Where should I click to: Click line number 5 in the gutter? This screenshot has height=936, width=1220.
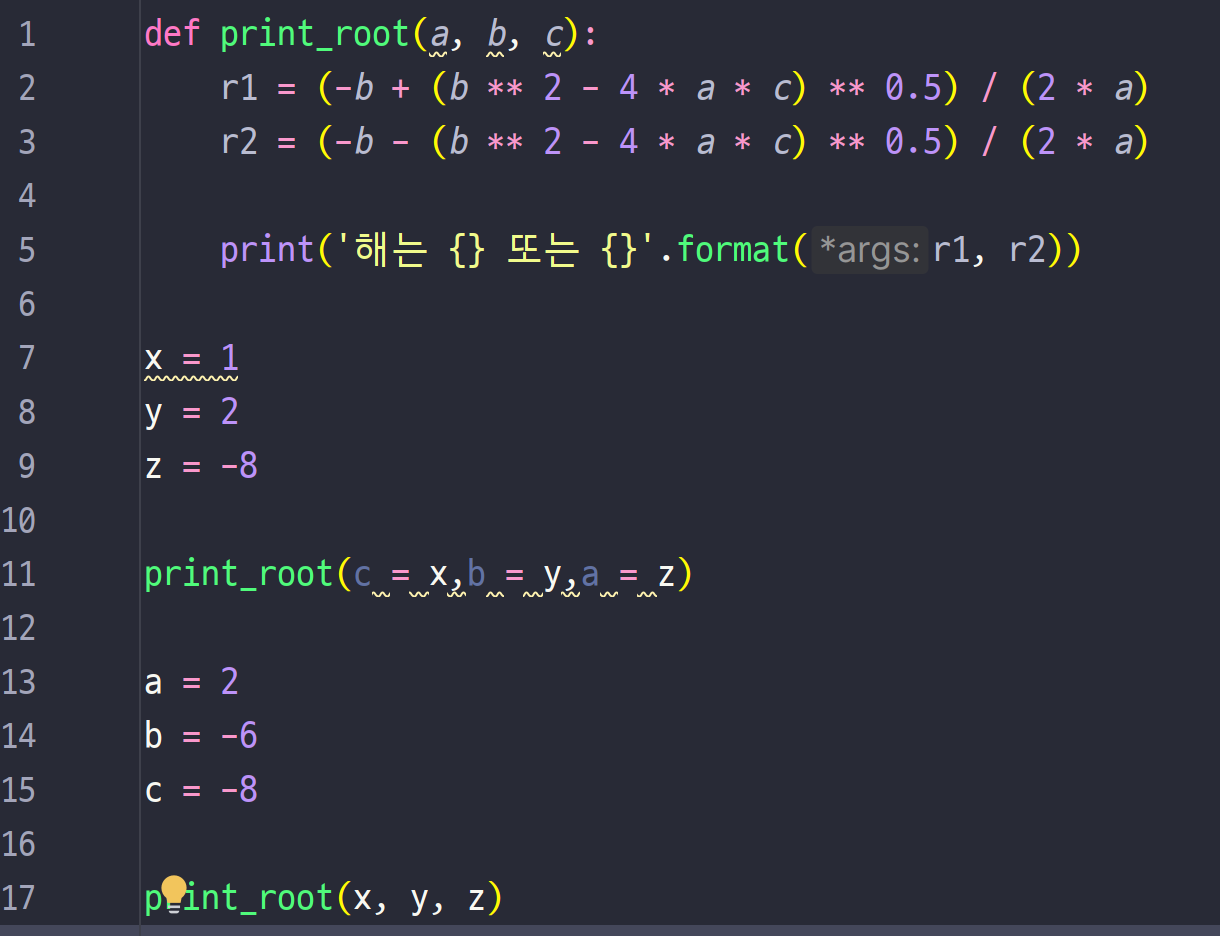click(x=27, y=250)
